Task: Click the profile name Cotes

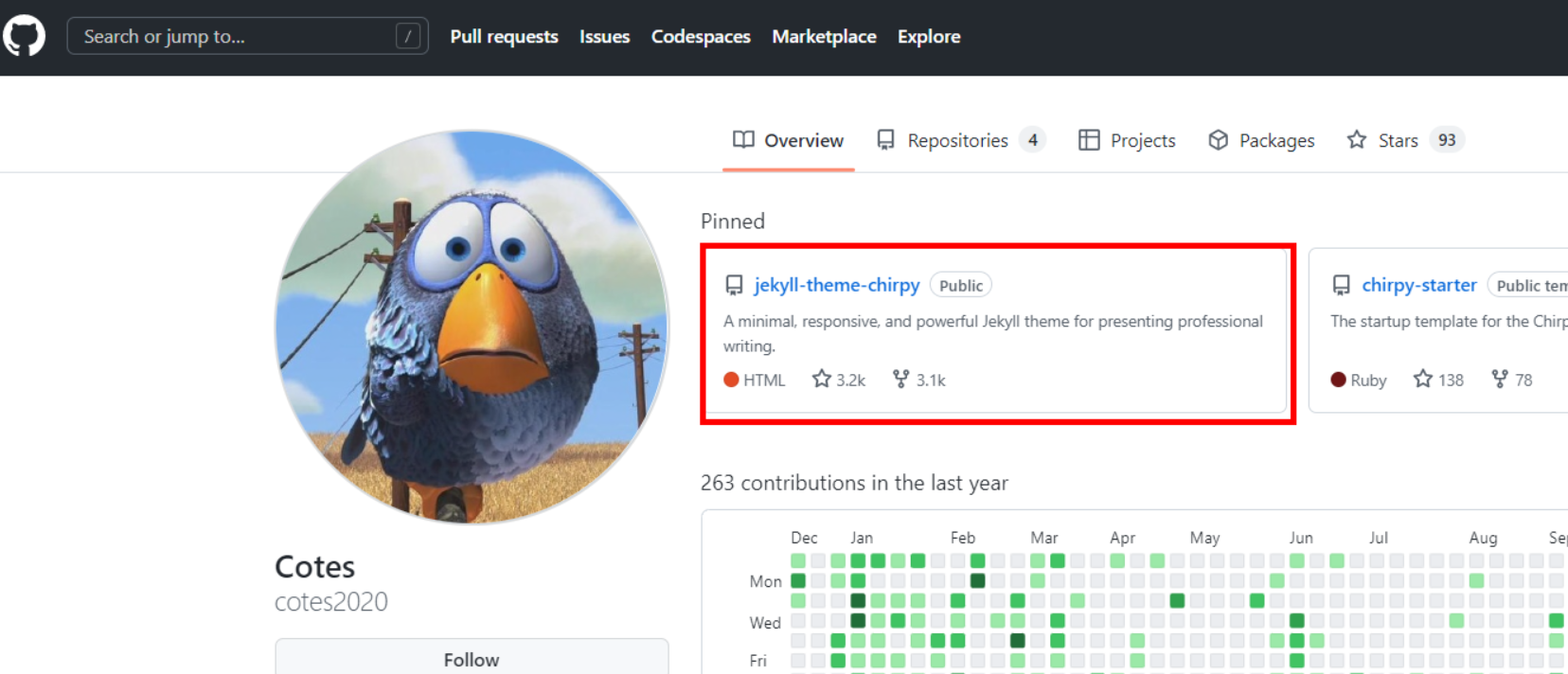Action: point(314,566)
